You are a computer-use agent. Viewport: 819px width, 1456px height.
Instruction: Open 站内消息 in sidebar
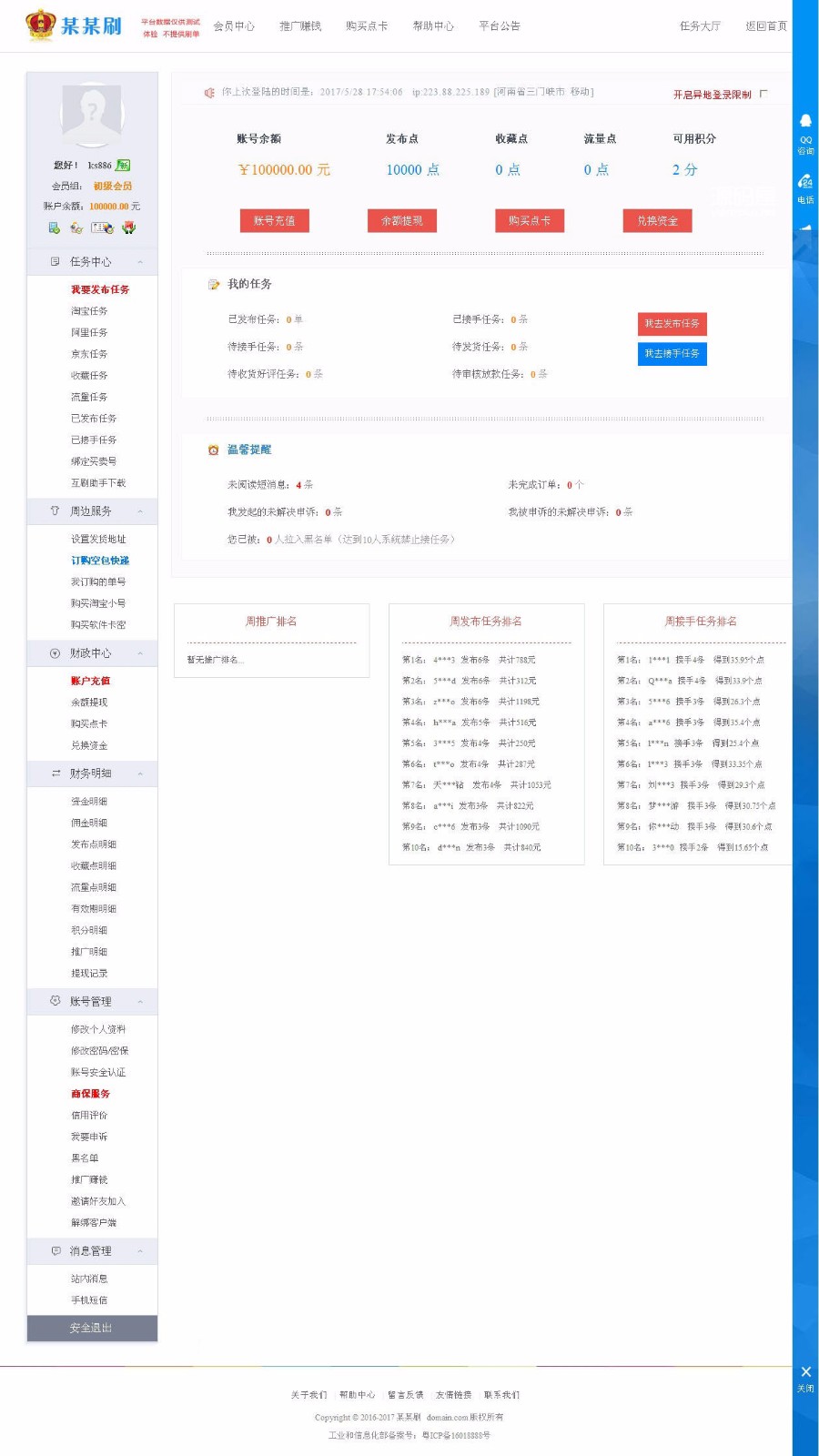point(89,1279)
